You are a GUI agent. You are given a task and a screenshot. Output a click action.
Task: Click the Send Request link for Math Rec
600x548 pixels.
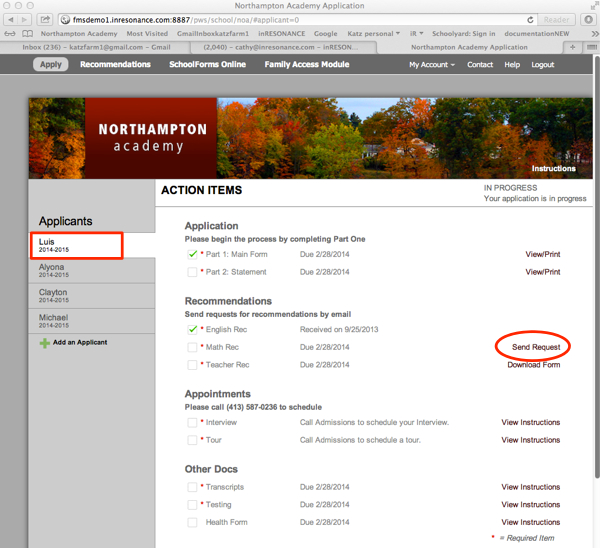click(x=535, y=347)
